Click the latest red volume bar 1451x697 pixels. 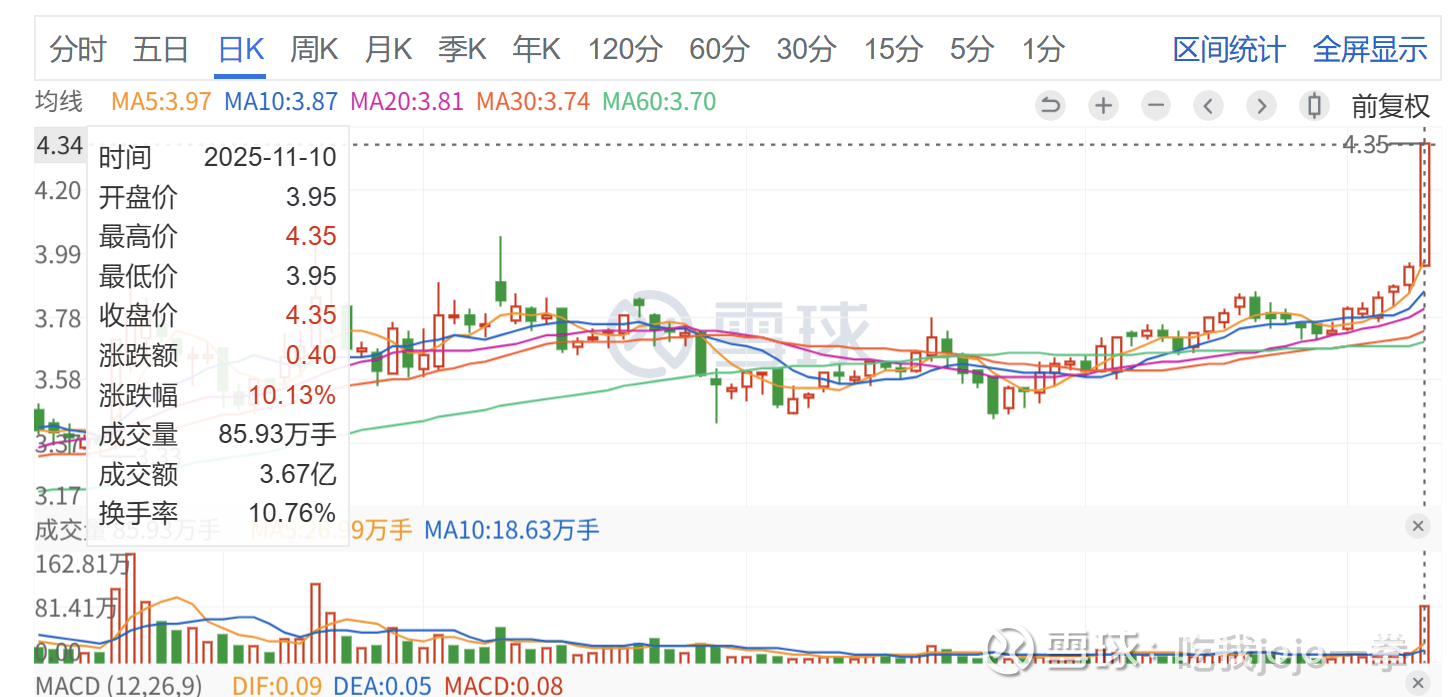(x=1424, y=634)
